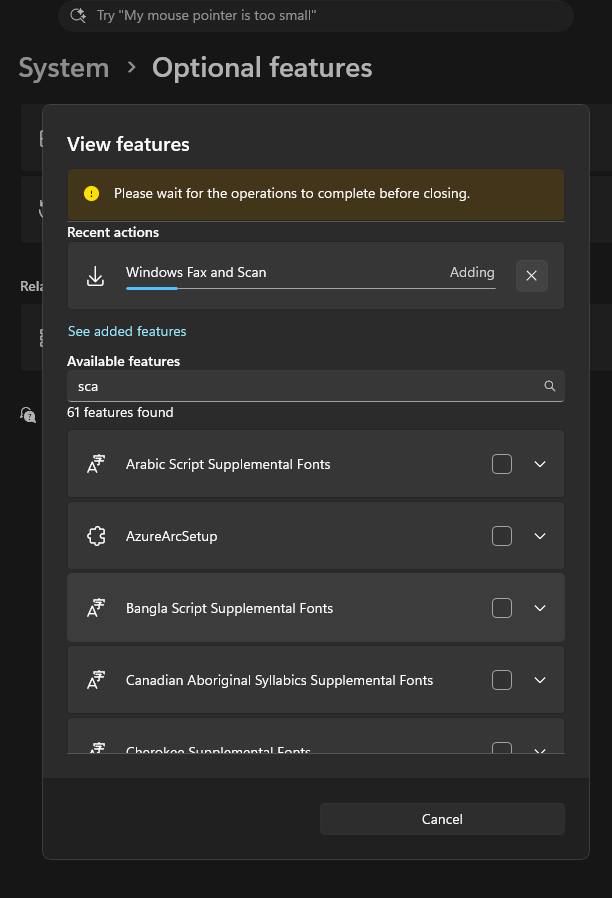This screenshot has width=612, height=898.
Task: Click the font icon for Canadian Aboriginal Syllabics
Action: click(96, 680)
